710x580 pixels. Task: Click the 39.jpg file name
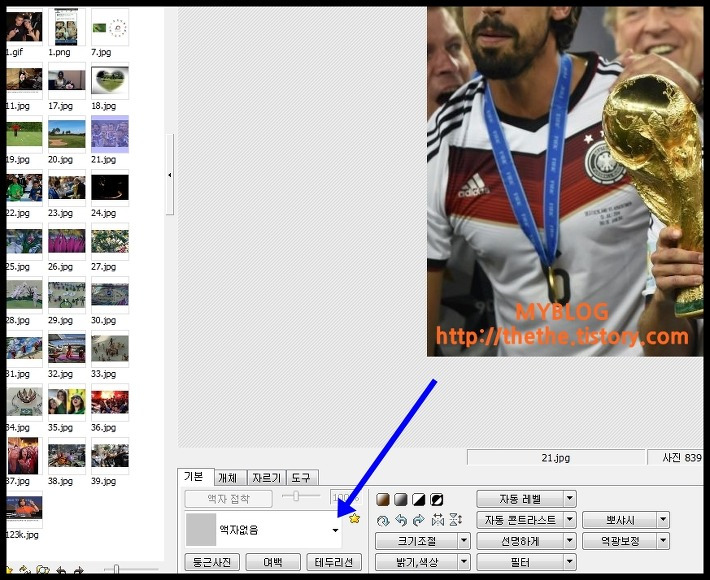coord(104,481)
